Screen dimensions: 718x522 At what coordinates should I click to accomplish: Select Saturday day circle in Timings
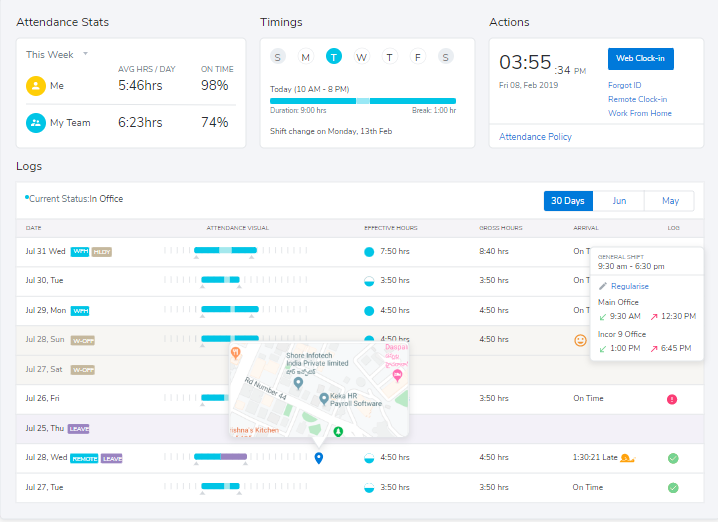pos(446,57)
